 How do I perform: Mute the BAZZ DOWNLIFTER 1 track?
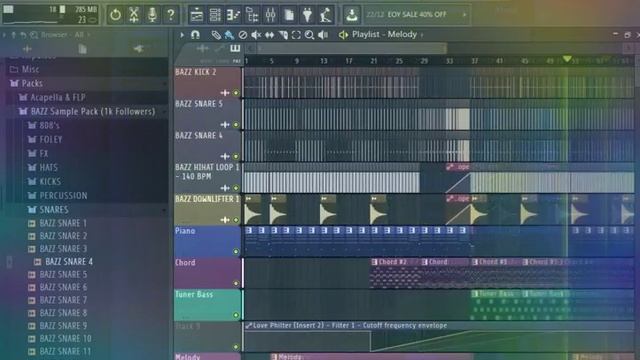tap(236, 220)
